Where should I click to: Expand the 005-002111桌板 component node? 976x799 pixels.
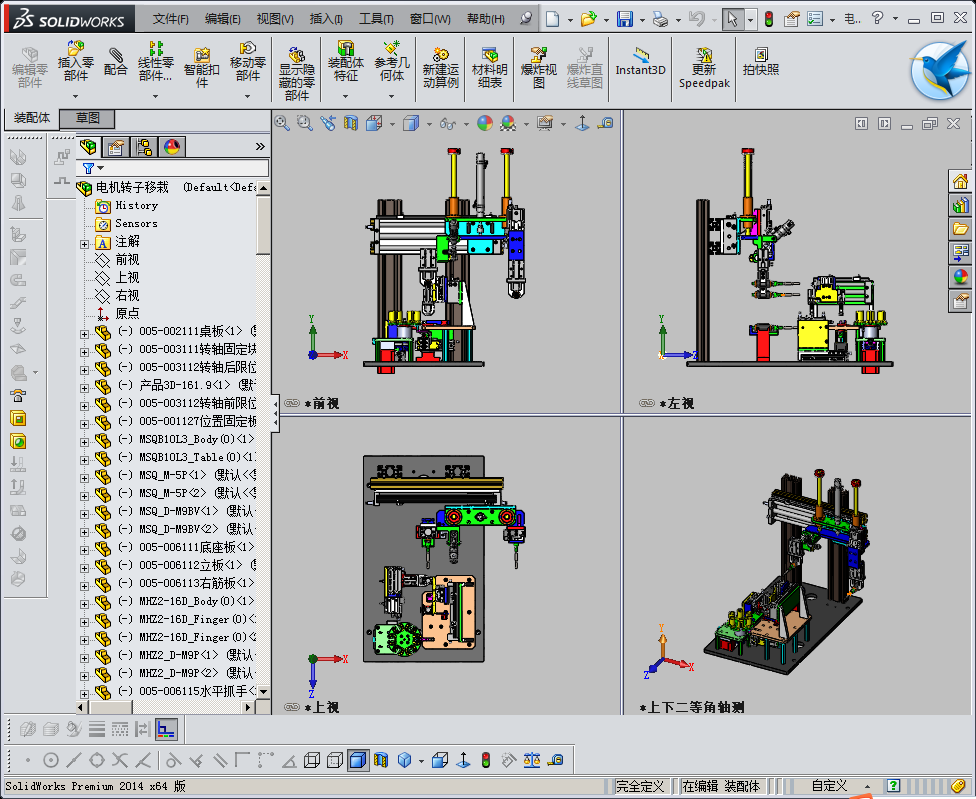pos(85,332)
